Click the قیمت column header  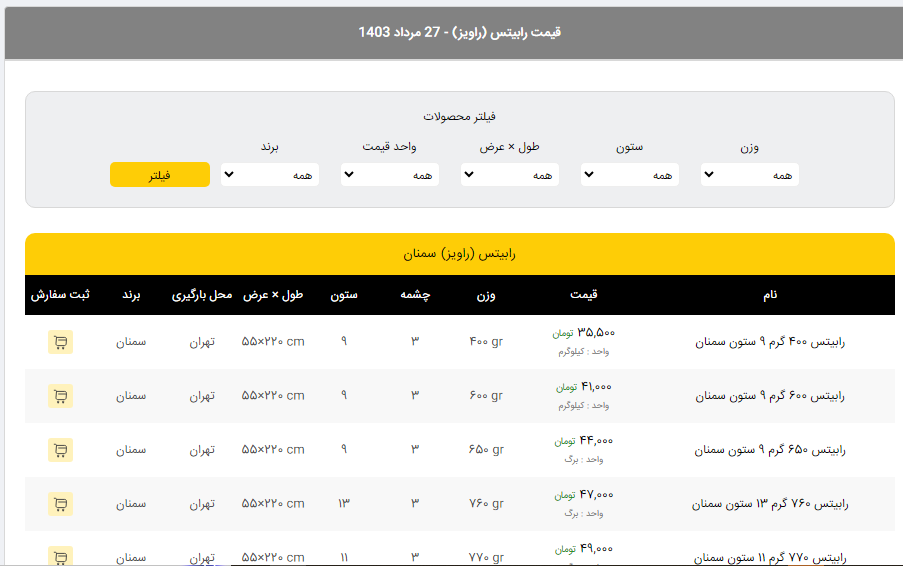click(584, 295)
